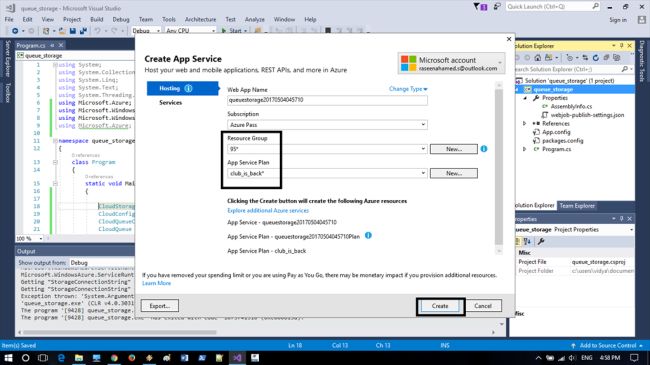650x365 pixels.
Task: Open the Toolbox side tab
Action: tap(7, 92)
